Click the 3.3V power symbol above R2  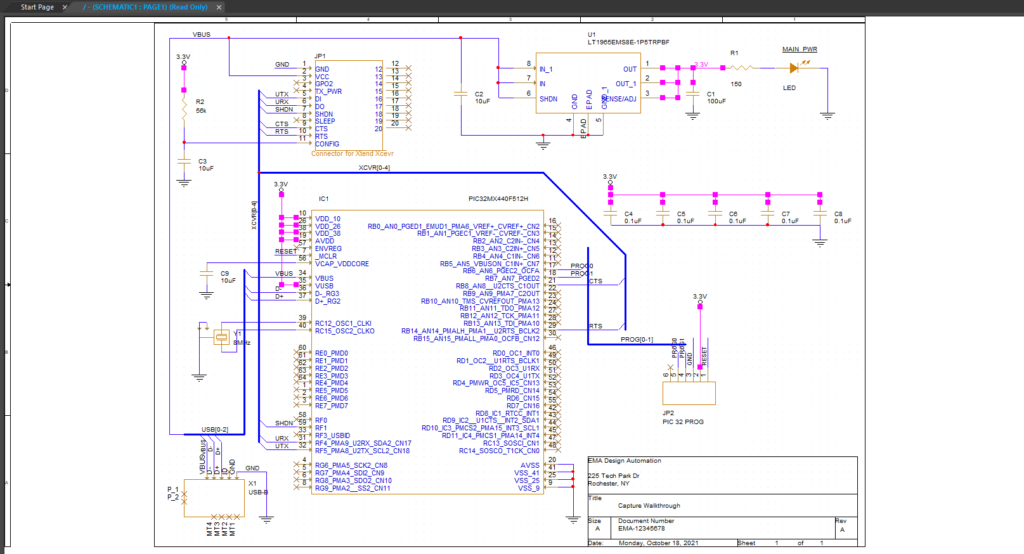point(184,59)
